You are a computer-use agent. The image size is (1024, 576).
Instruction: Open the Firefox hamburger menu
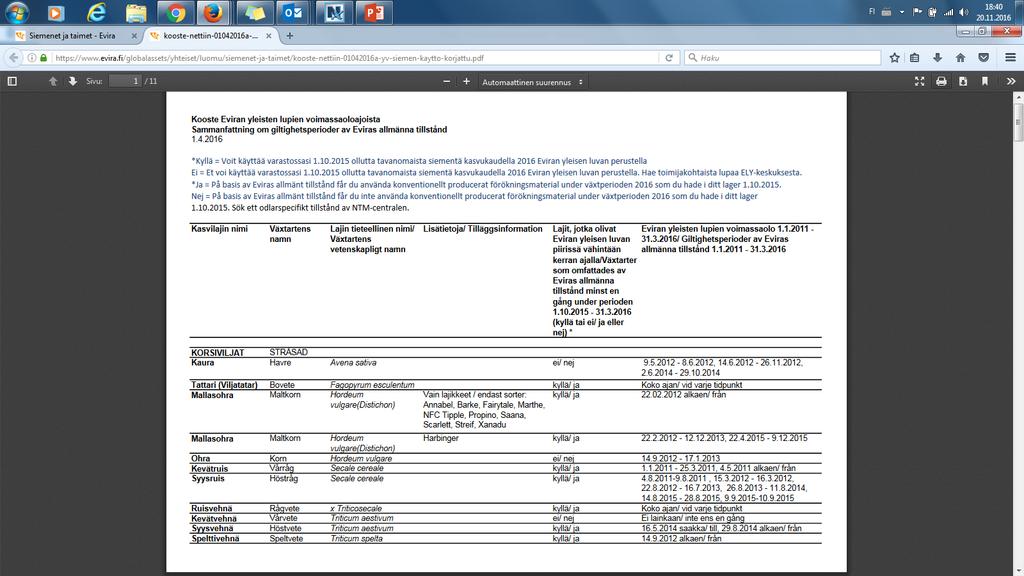click(1010, 57)
